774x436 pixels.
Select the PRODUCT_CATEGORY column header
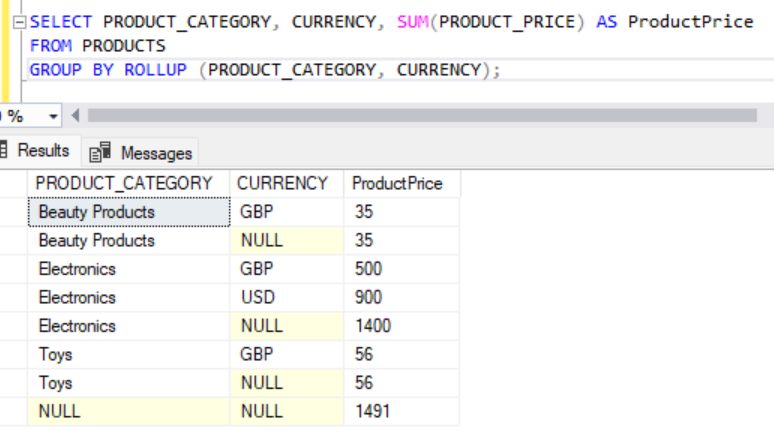(x=123, y=183)
